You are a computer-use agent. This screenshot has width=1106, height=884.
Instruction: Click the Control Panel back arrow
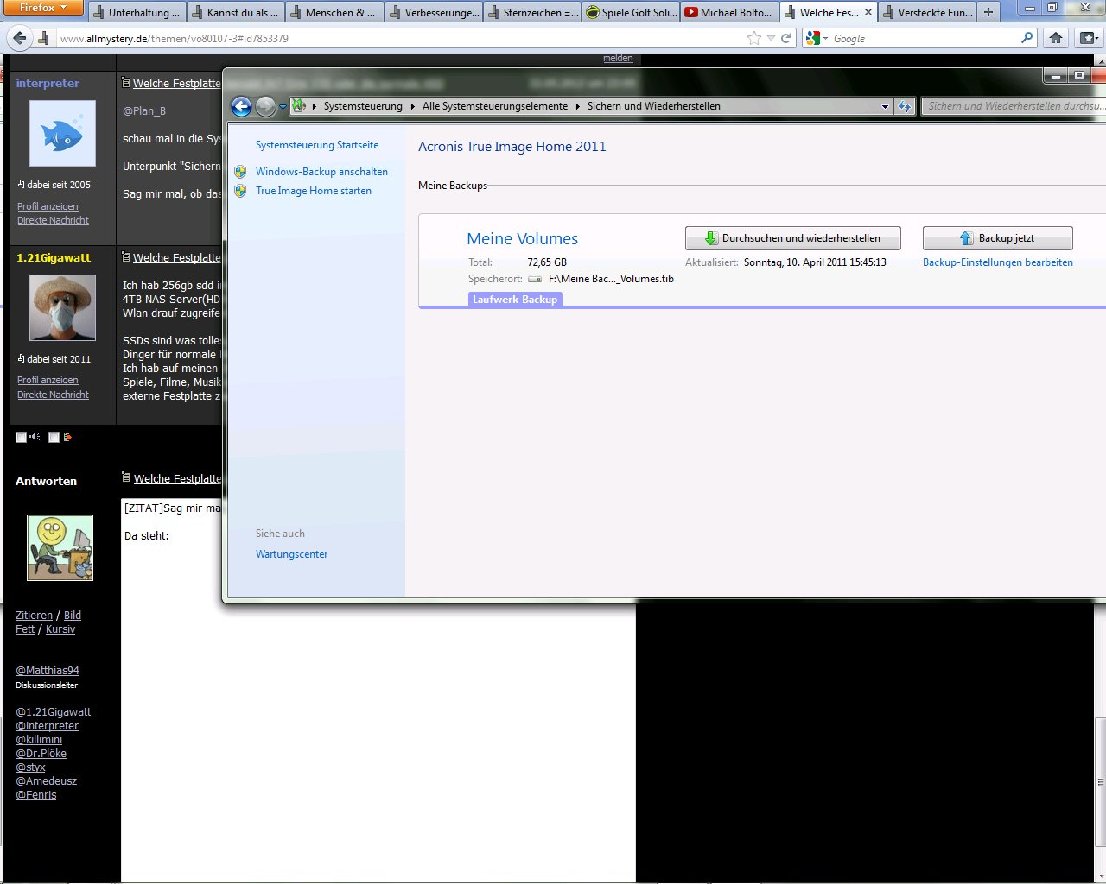coord(241,107)
